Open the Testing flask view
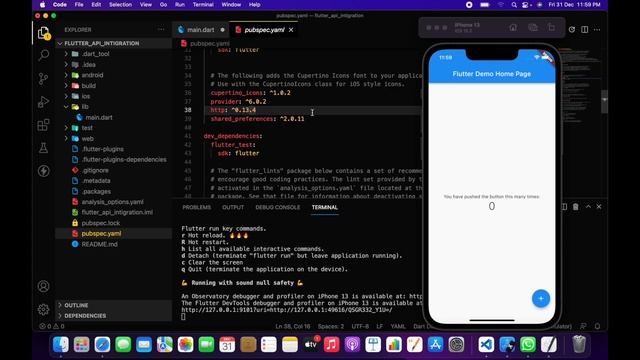The image size is (640, 360). (44, 148)
